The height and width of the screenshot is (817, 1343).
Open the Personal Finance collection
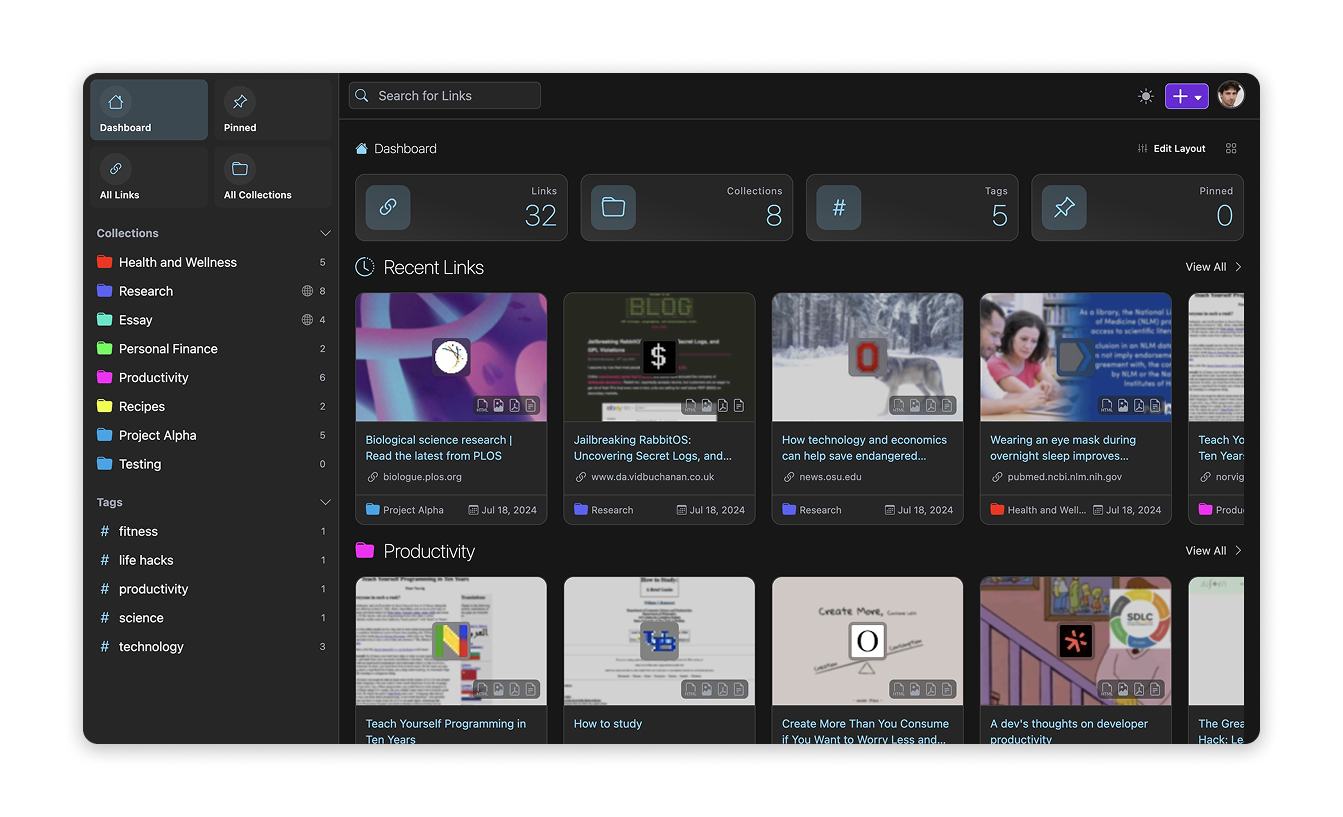pos(211,349)
